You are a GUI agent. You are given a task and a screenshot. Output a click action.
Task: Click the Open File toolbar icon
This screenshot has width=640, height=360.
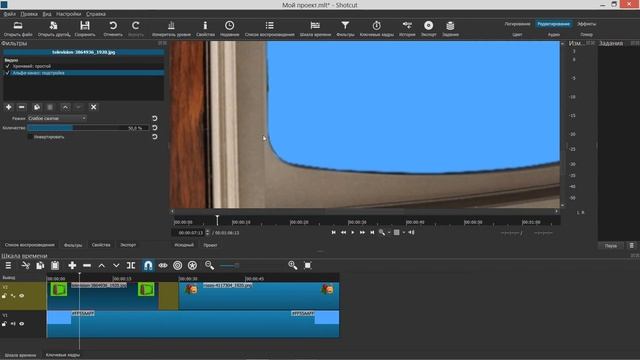pyautogui.click(x=18, y=26)
